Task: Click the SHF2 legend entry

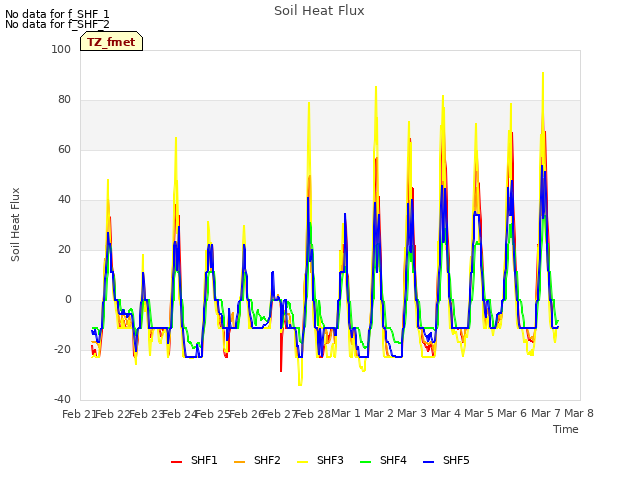Action: 257,460
